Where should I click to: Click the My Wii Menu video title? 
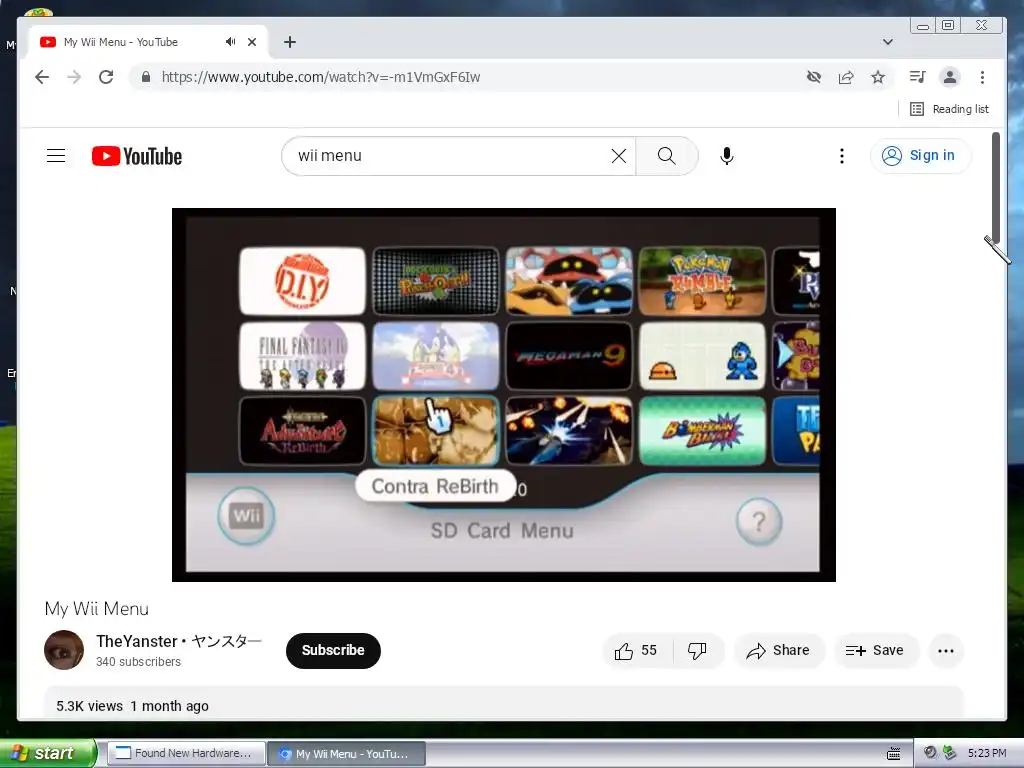(97, 609)
